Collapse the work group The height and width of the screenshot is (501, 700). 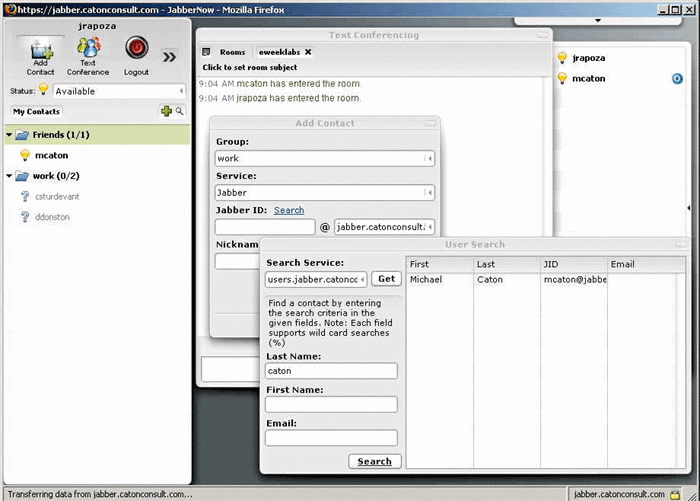9,176
